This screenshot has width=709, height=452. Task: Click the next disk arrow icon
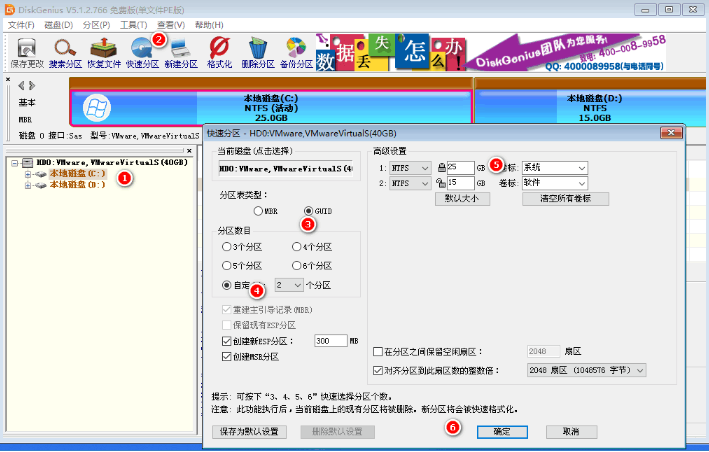coord(32,85)
